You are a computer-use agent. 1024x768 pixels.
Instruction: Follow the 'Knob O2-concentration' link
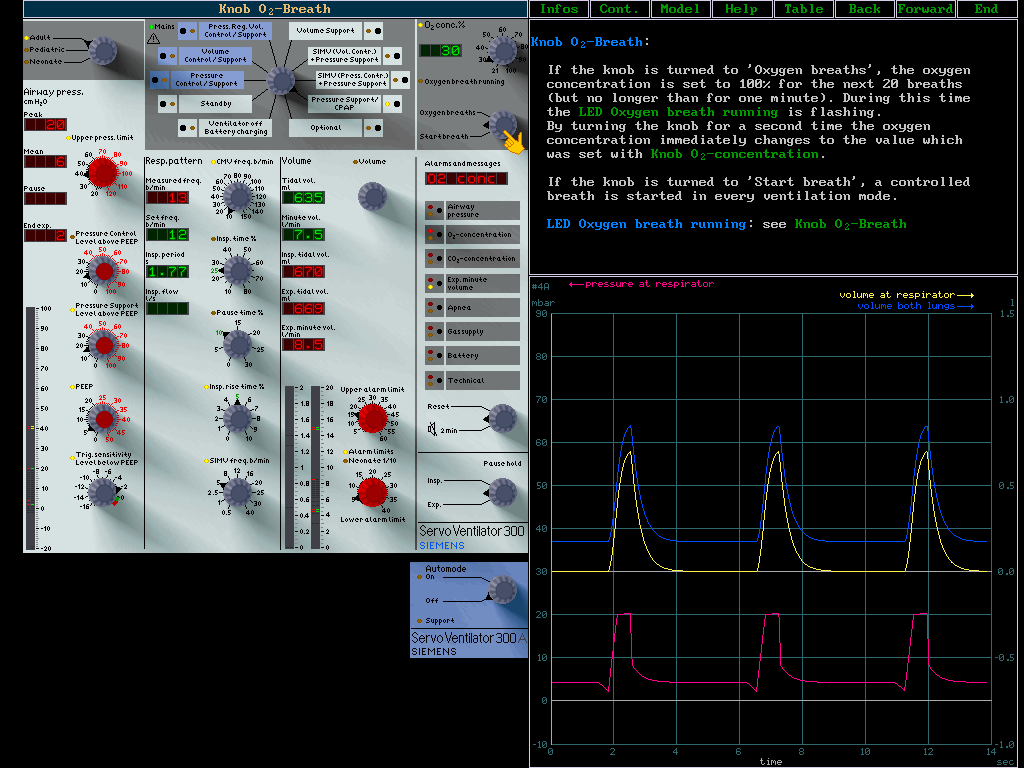click(734, 154)
